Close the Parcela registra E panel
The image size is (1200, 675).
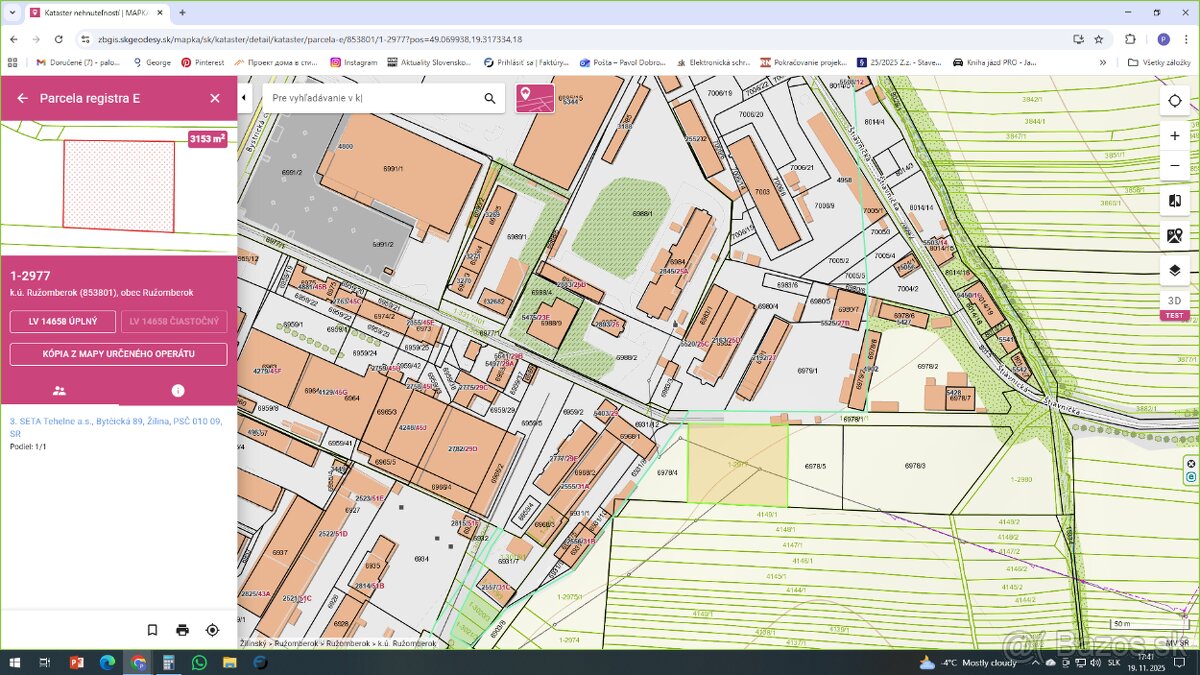pos(214,98)
